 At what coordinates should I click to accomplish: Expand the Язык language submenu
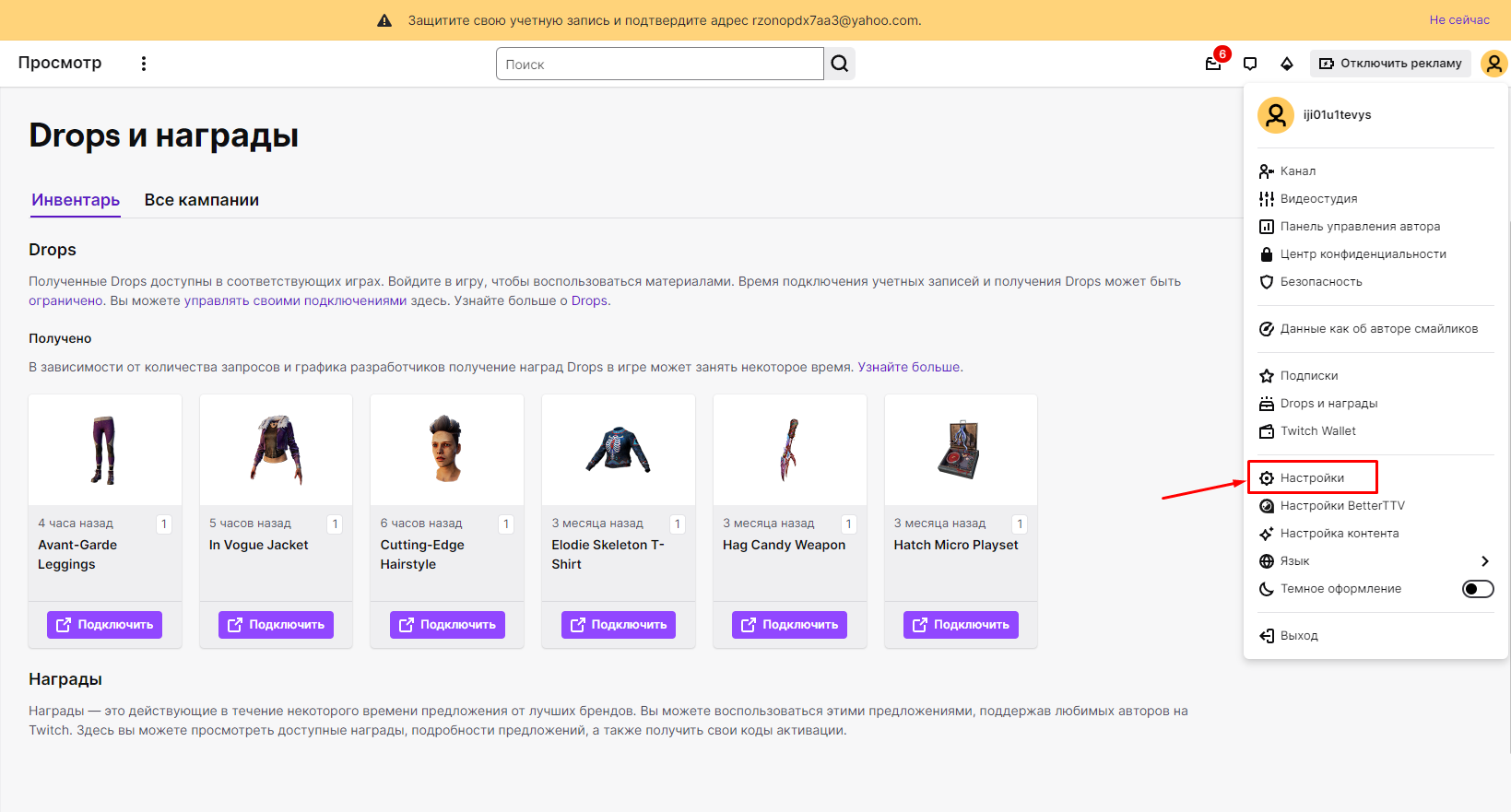(x=1374, y=561)
